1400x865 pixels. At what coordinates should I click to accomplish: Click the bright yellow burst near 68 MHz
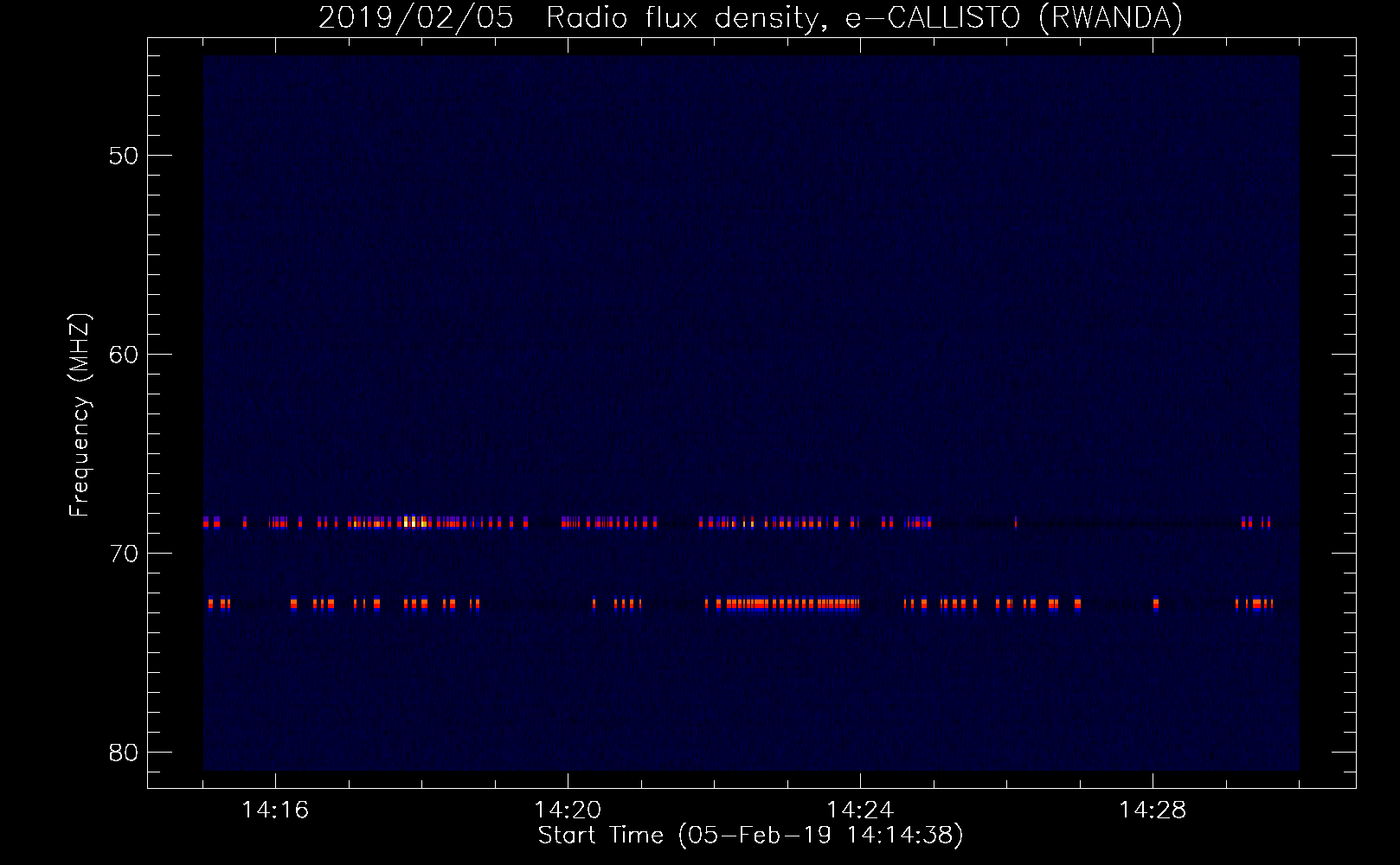coord(415,522)
